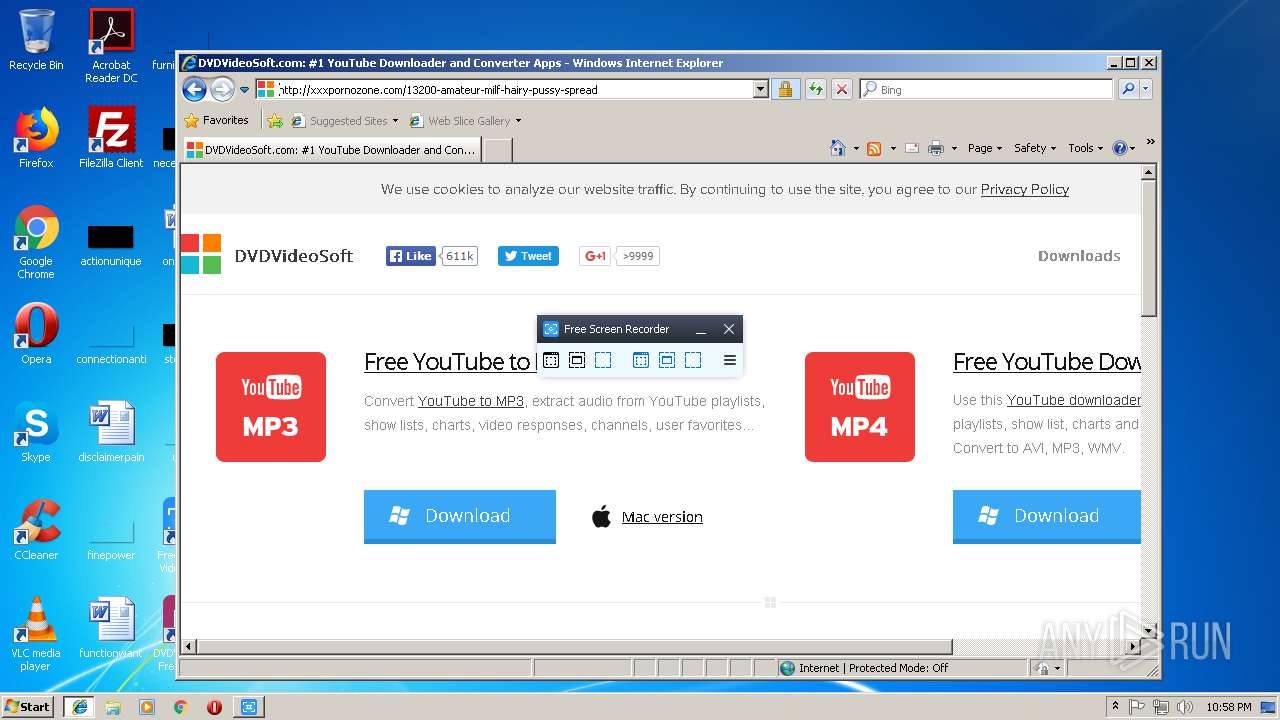Click the IE Forward arrow button
This screenshot has width=1280, height=720.
[x=222, y=89]
